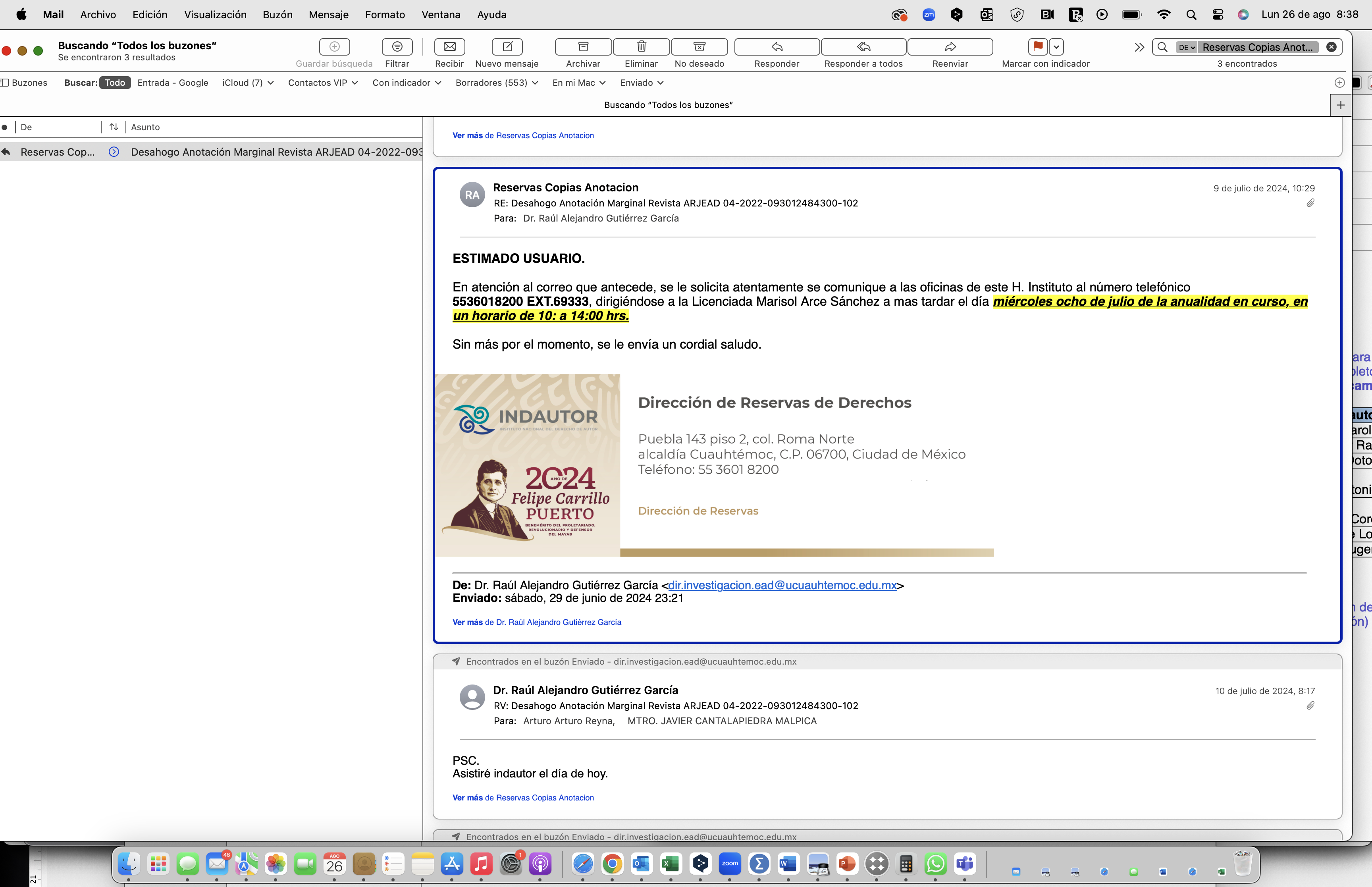Click top Ver más de Reservas Copias link
This screenshot has width=1372, height=887.
pos(523,135)
